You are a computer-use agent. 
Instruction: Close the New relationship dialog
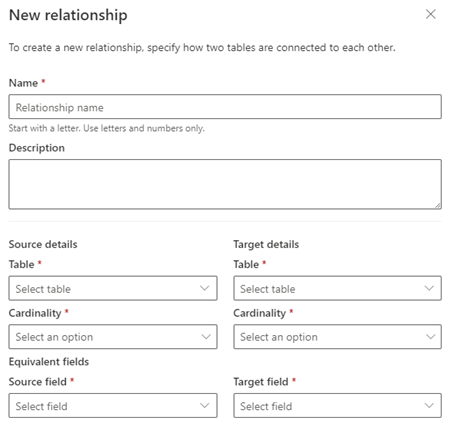click(431, 14)
